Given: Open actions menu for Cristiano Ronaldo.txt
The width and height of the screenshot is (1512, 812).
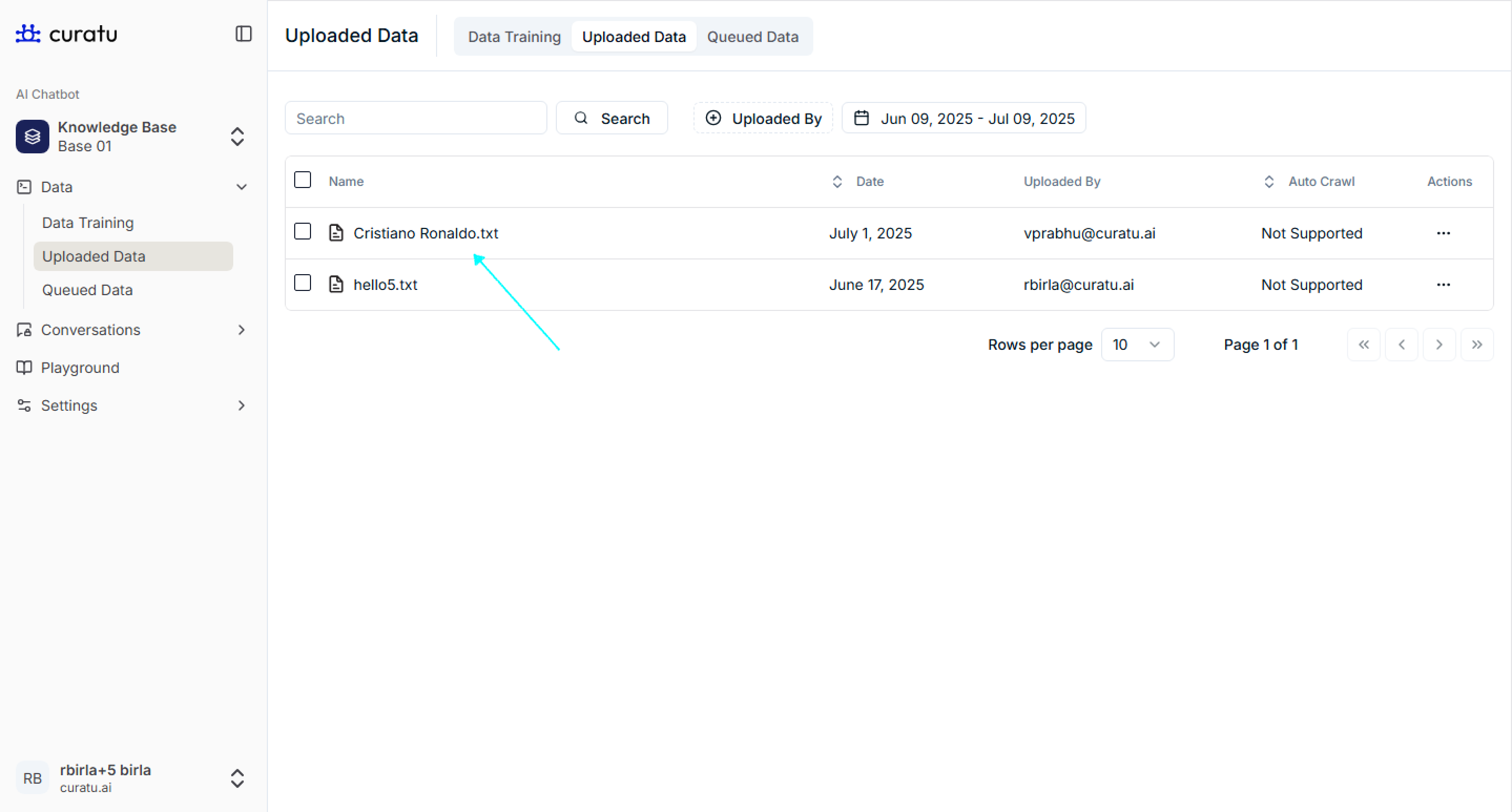Looking at the screenshot, I should 1443,234.
